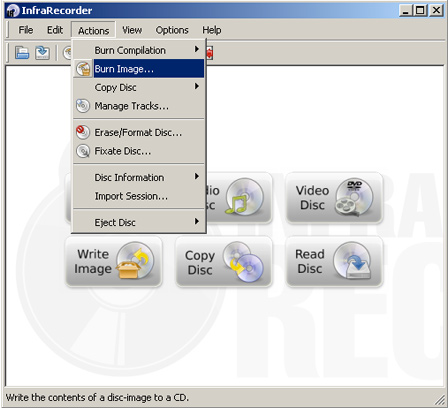Click the Read Disc button
The height and width of the screenshot is (408, 448).
[x=334, y=261]
